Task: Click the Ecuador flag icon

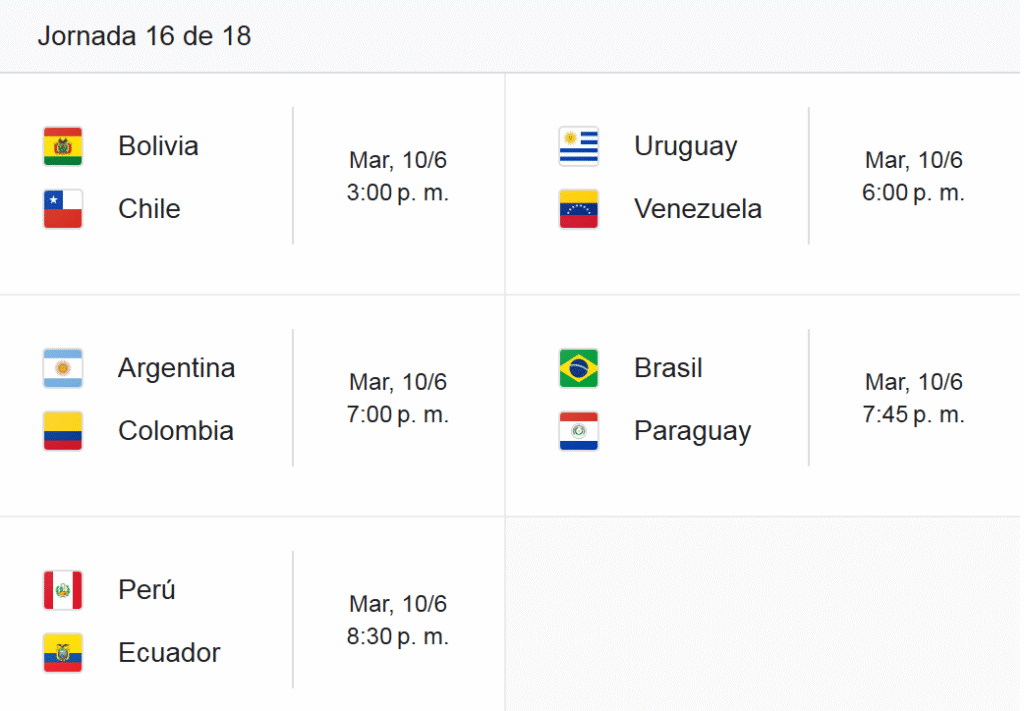Action: point(63,653)
